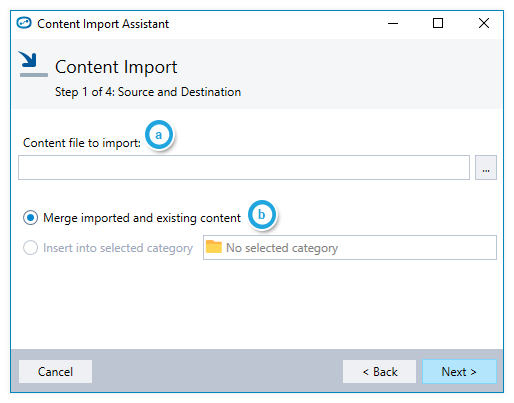Click the Content Import Assistant title text
This screenshot has height=403, width=514.
pos(103,24)
